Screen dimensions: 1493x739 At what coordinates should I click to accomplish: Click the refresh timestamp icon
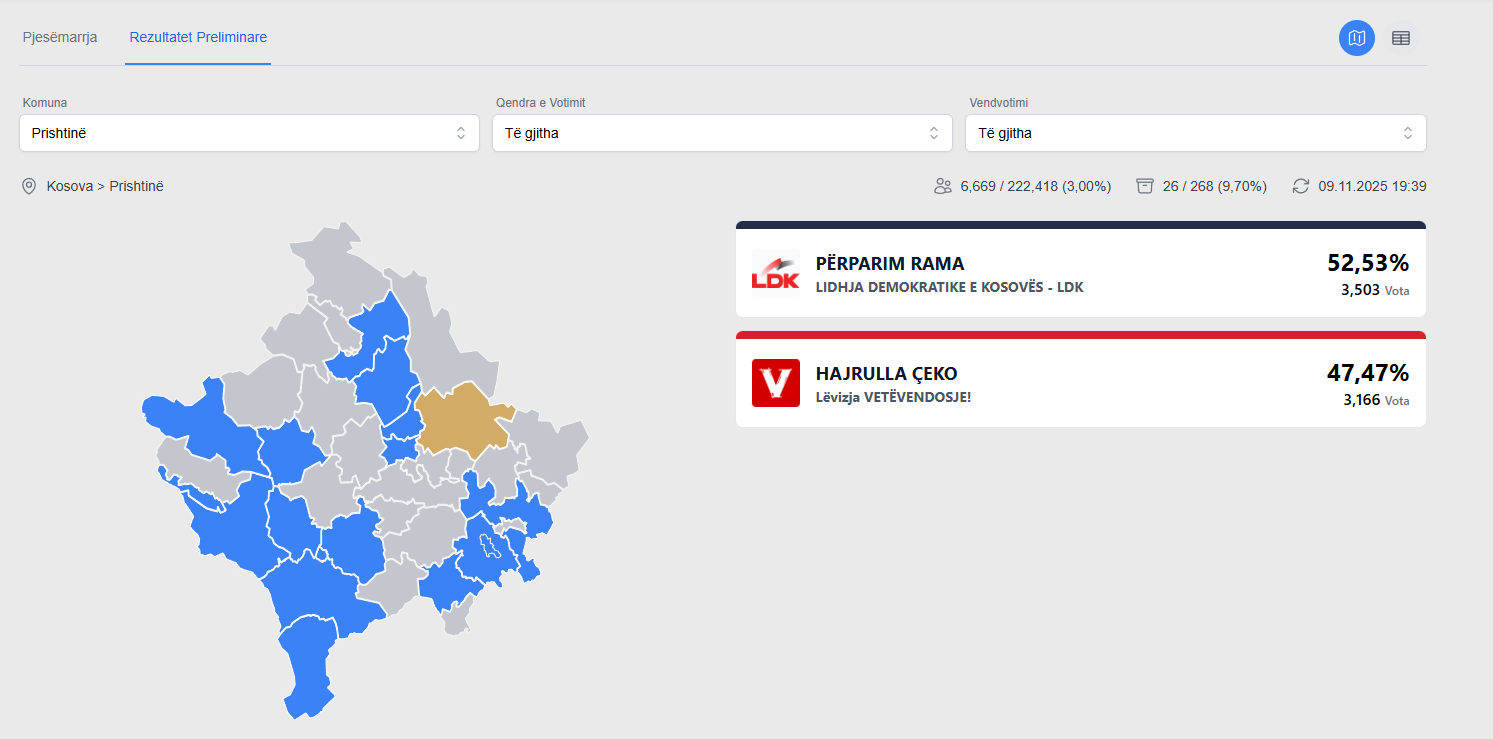[x=1300, y=186]
